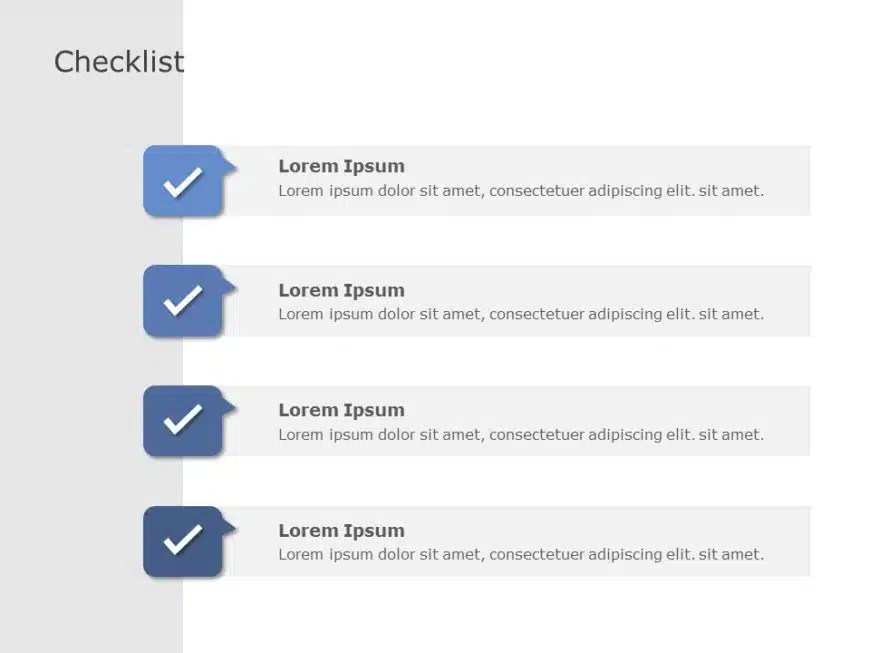Click the pointer arrow on the first blue box

(229, 165)
